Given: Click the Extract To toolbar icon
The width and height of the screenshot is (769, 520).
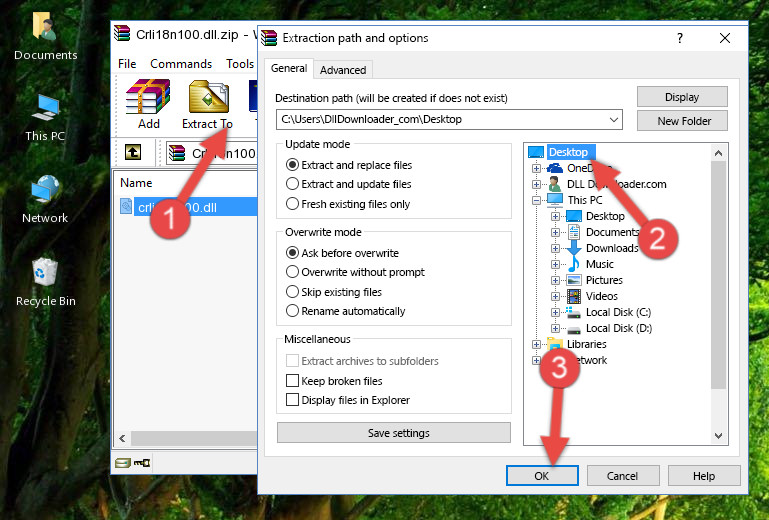Looking at the screenshot, I should tap(209, 97).
